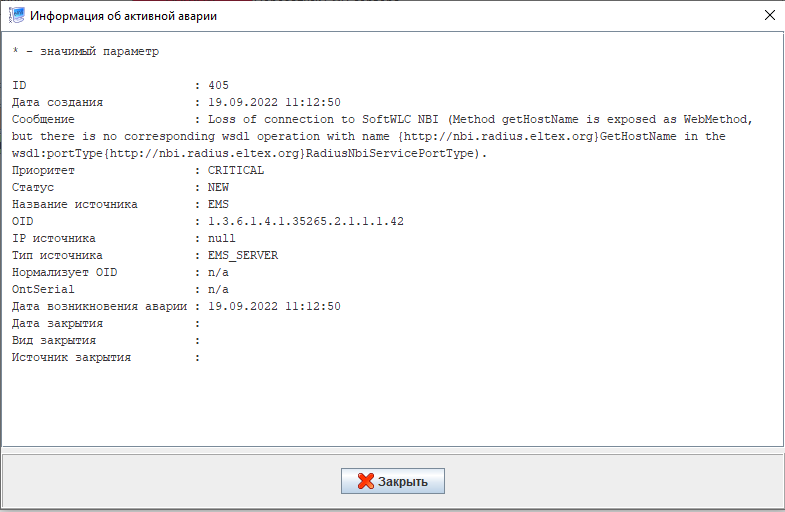Screen dimensions: 785x512
Task: Click the CRITICAL priority value
Action: (x=236, y=170)
